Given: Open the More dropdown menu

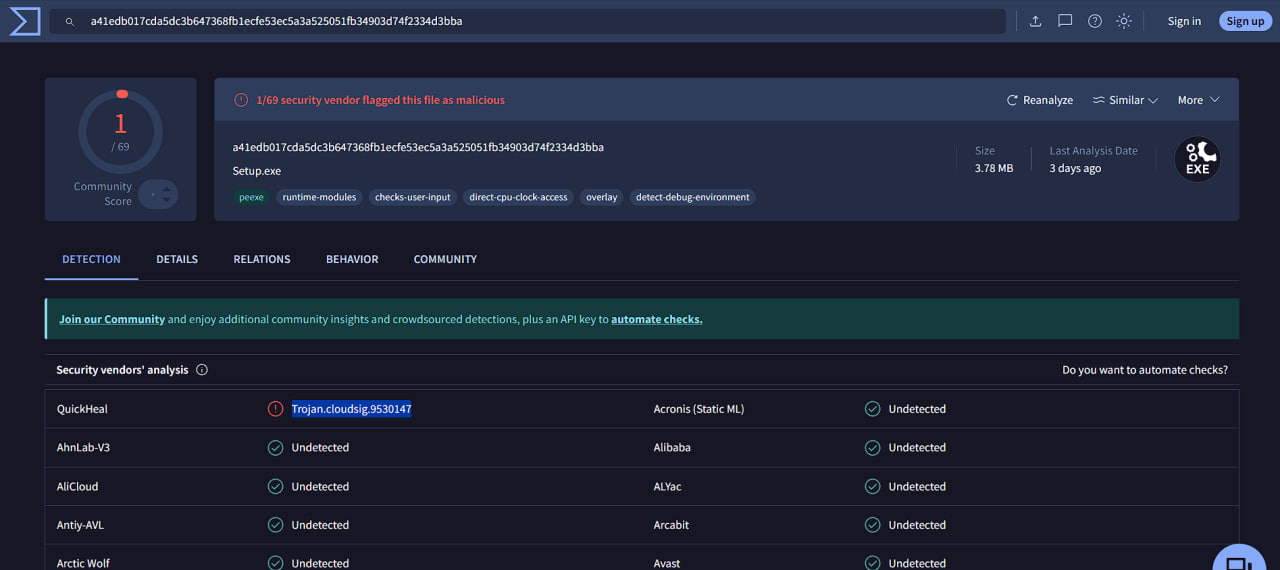Looking at the screenshot, I should 1198,100.
